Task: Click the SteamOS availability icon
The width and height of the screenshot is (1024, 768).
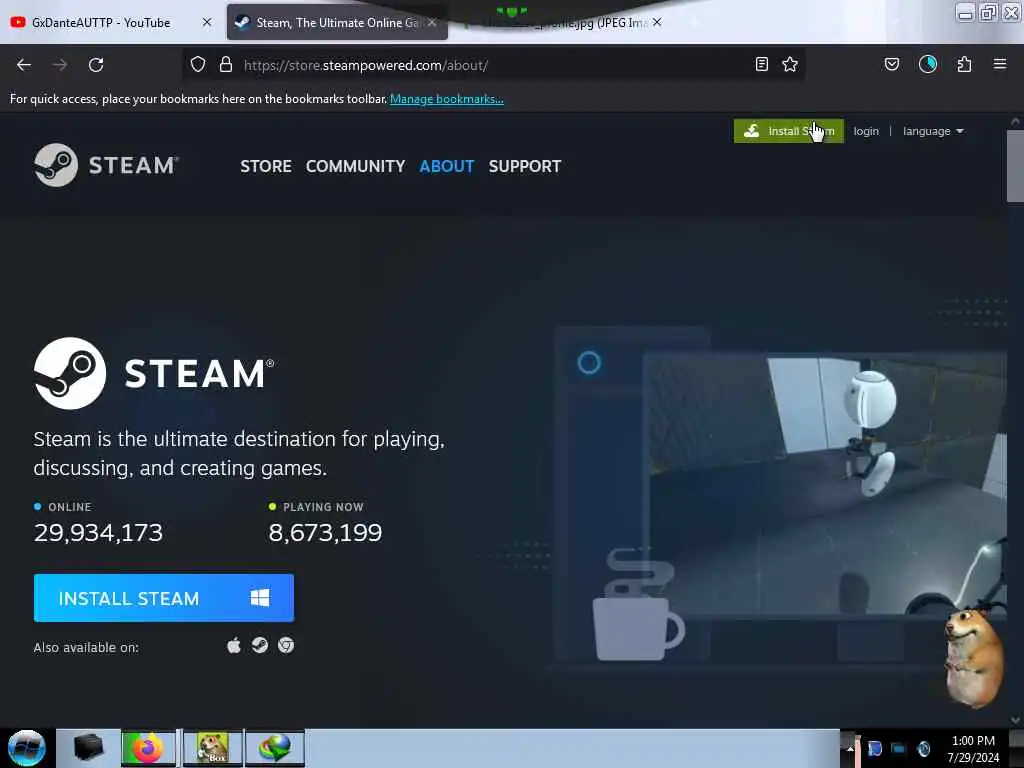Action: coord(260,646)
